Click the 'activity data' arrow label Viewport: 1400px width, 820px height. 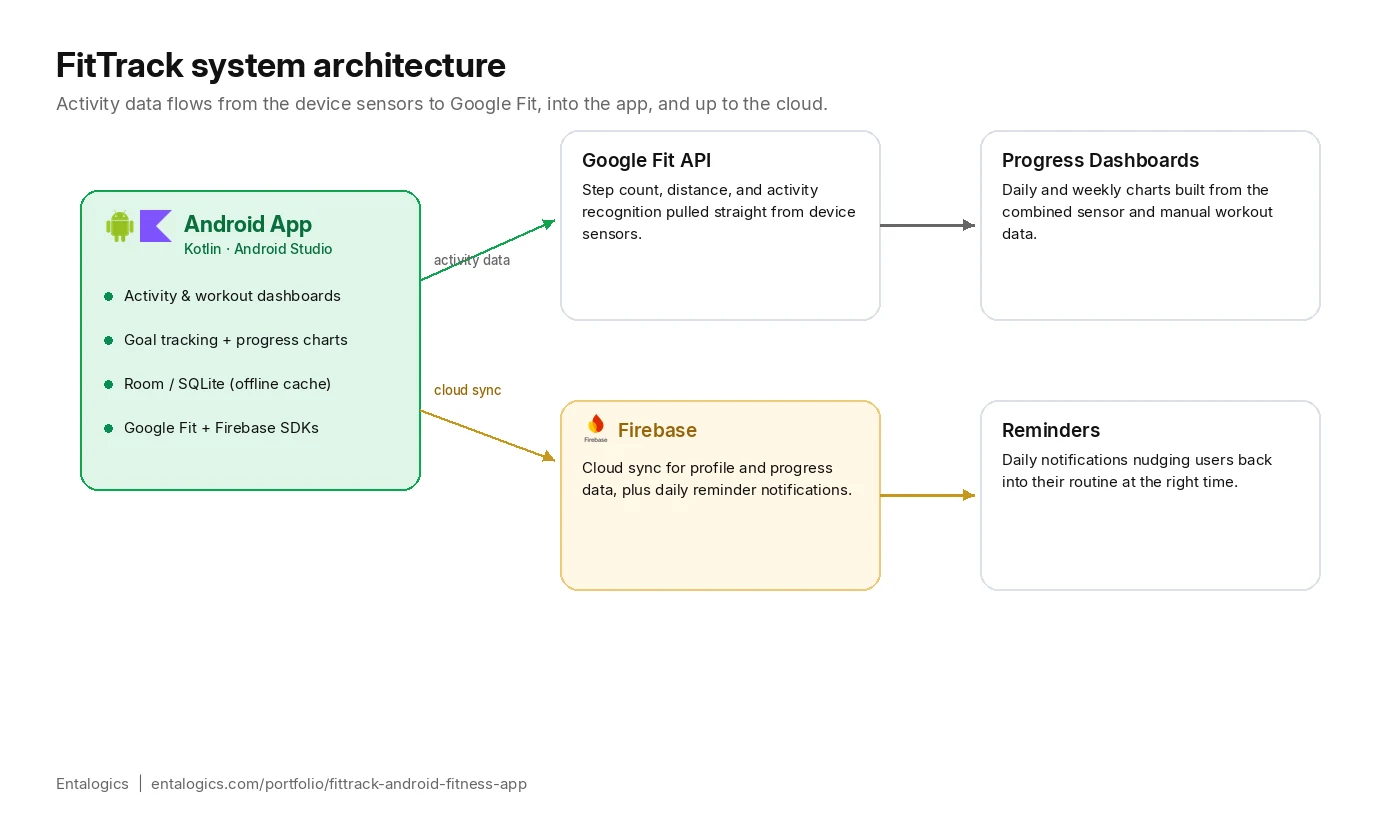coord(472,260)
